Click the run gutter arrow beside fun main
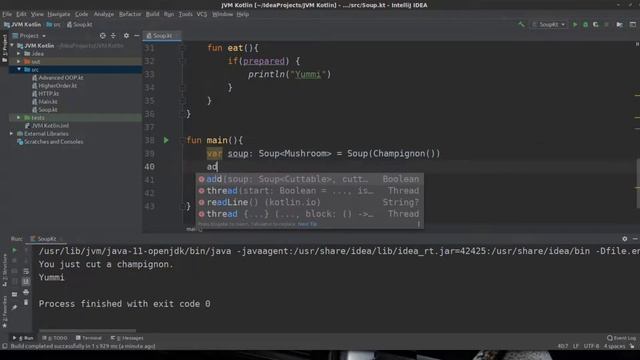The height and width of the screenshot is (360, 640). coord(166,140)
